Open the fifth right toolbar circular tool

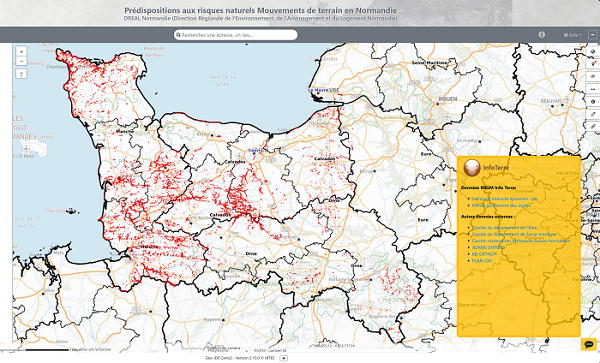tap(593, 101)
